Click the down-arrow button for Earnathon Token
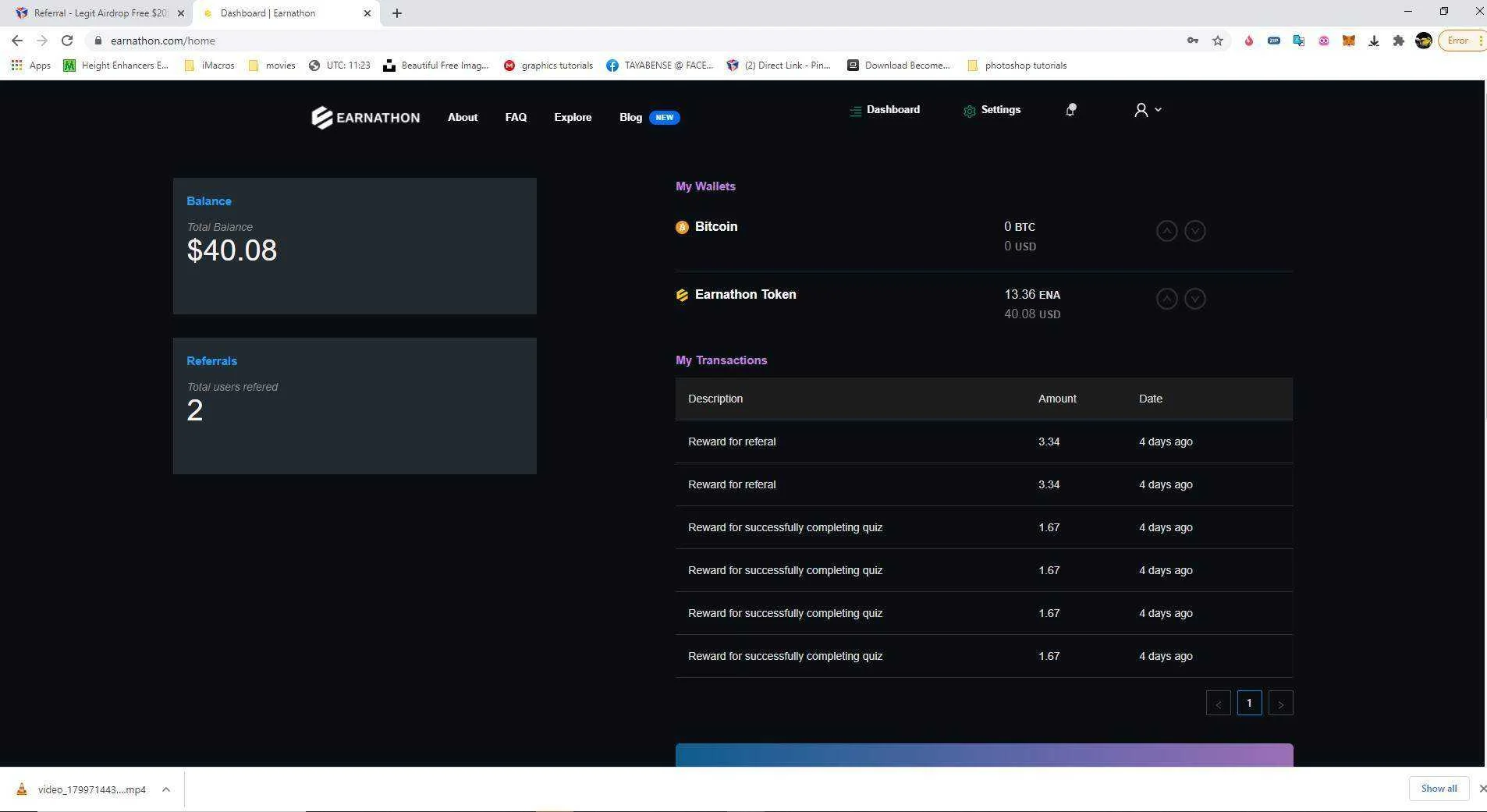This screenshot has height=812, width=1487. [1195, 299]
